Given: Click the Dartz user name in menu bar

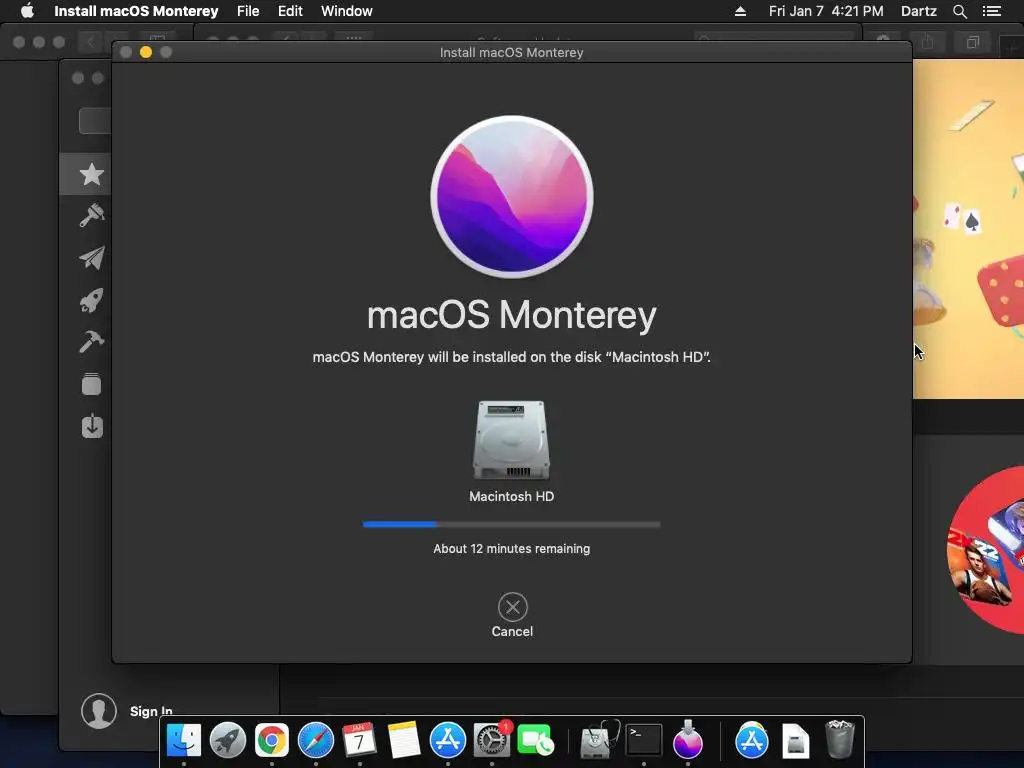Looking at the screenshot, I should (919, 11).
